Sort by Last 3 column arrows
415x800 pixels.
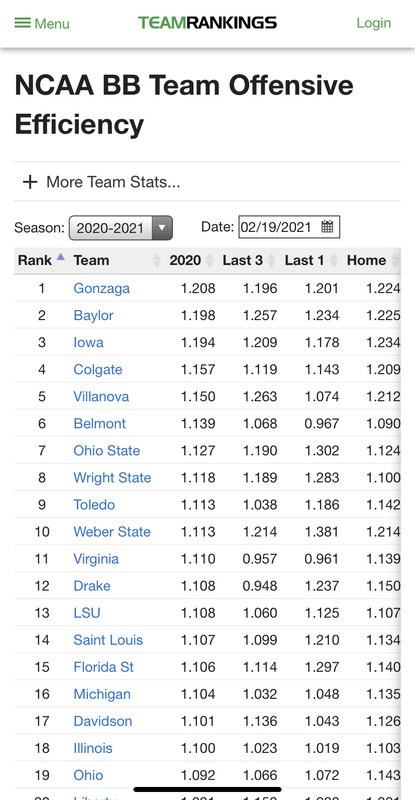click(x=272, y=261)
